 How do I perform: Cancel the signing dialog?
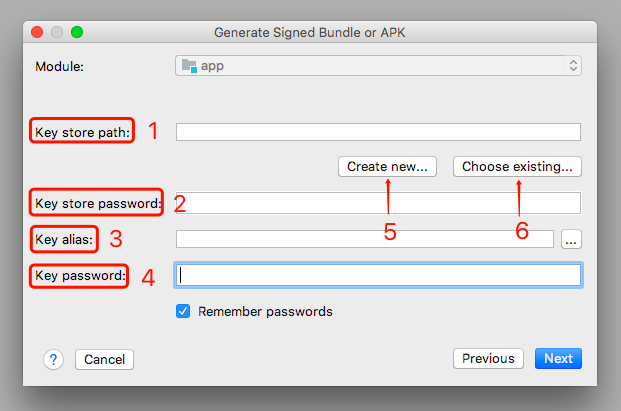tap(104, 359)
